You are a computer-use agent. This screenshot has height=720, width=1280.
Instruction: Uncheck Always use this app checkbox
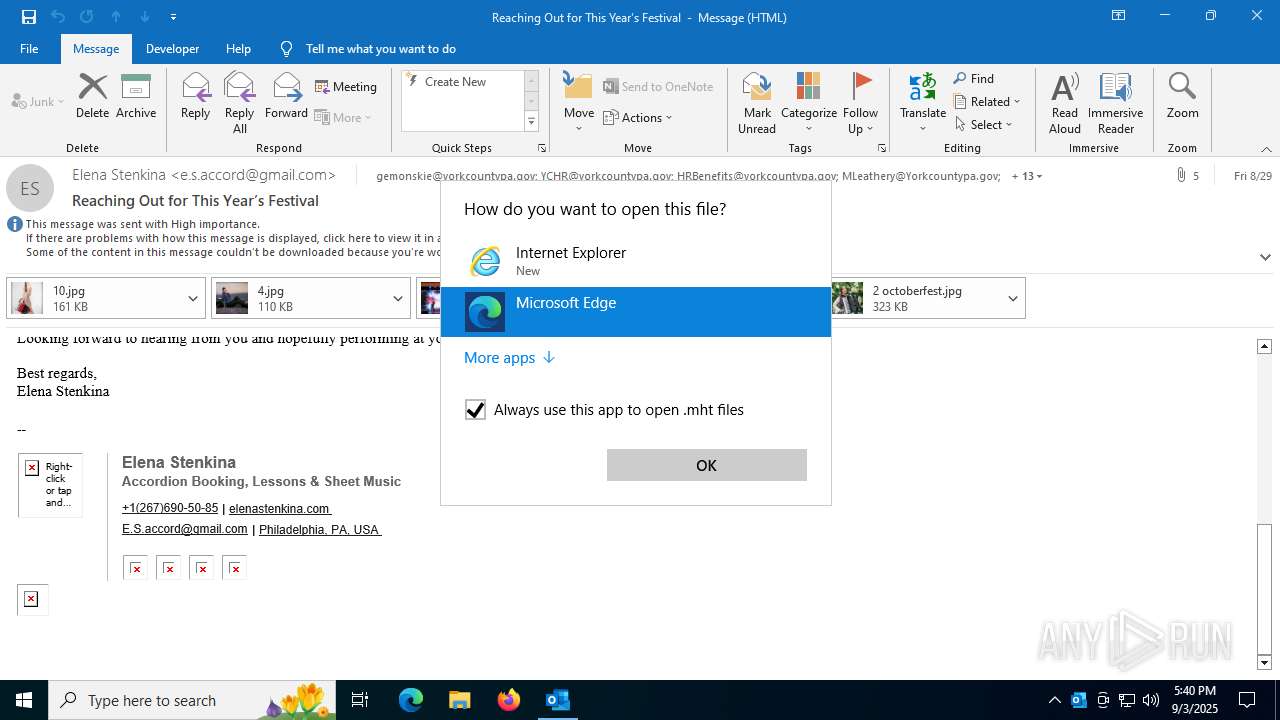tap(475, 410)
